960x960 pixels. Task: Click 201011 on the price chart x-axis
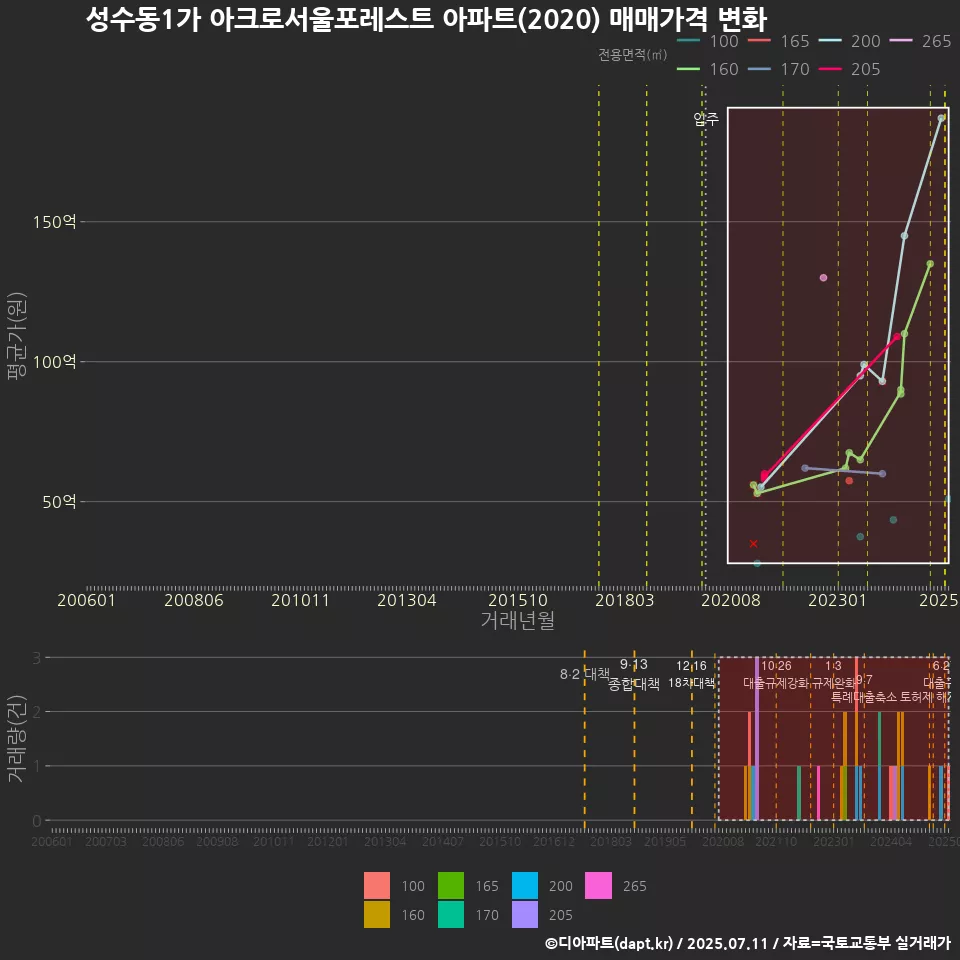pos(300,600)
